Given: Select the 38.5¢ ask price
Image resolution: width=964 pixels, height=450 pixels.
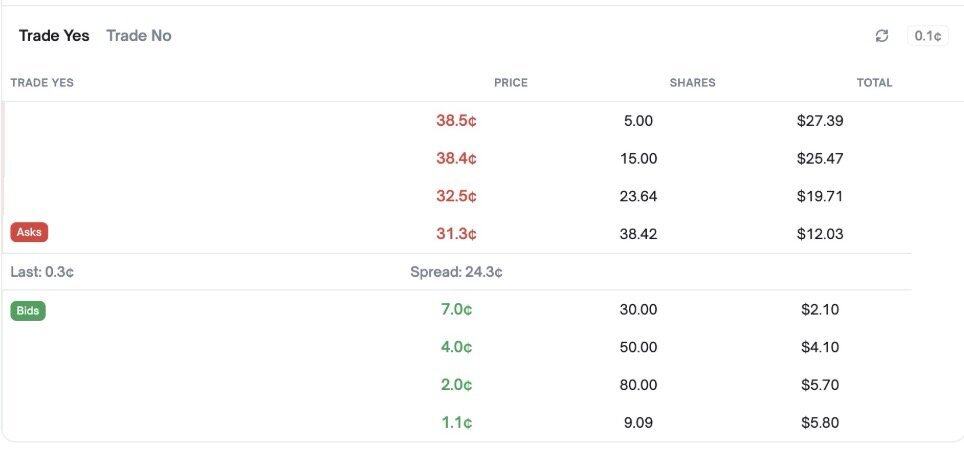Looking at the screenshot, I should coord(456,121).
